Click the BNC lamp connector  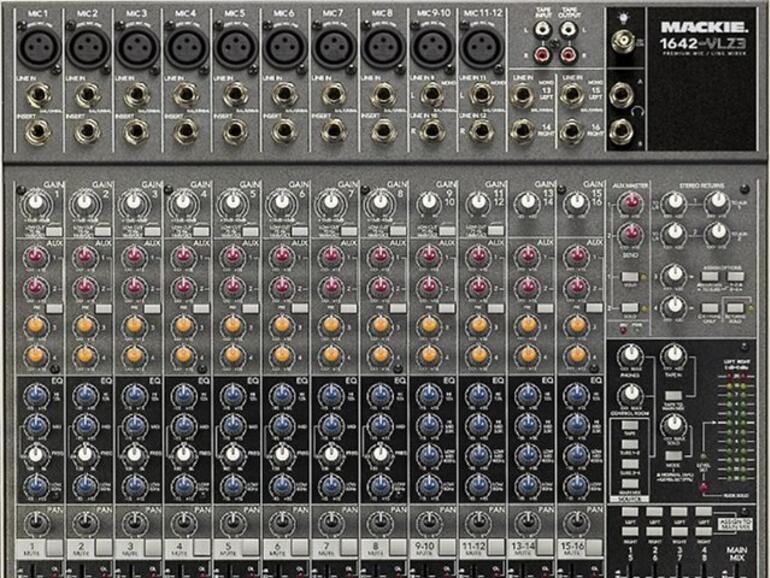[x=623, y=41]
